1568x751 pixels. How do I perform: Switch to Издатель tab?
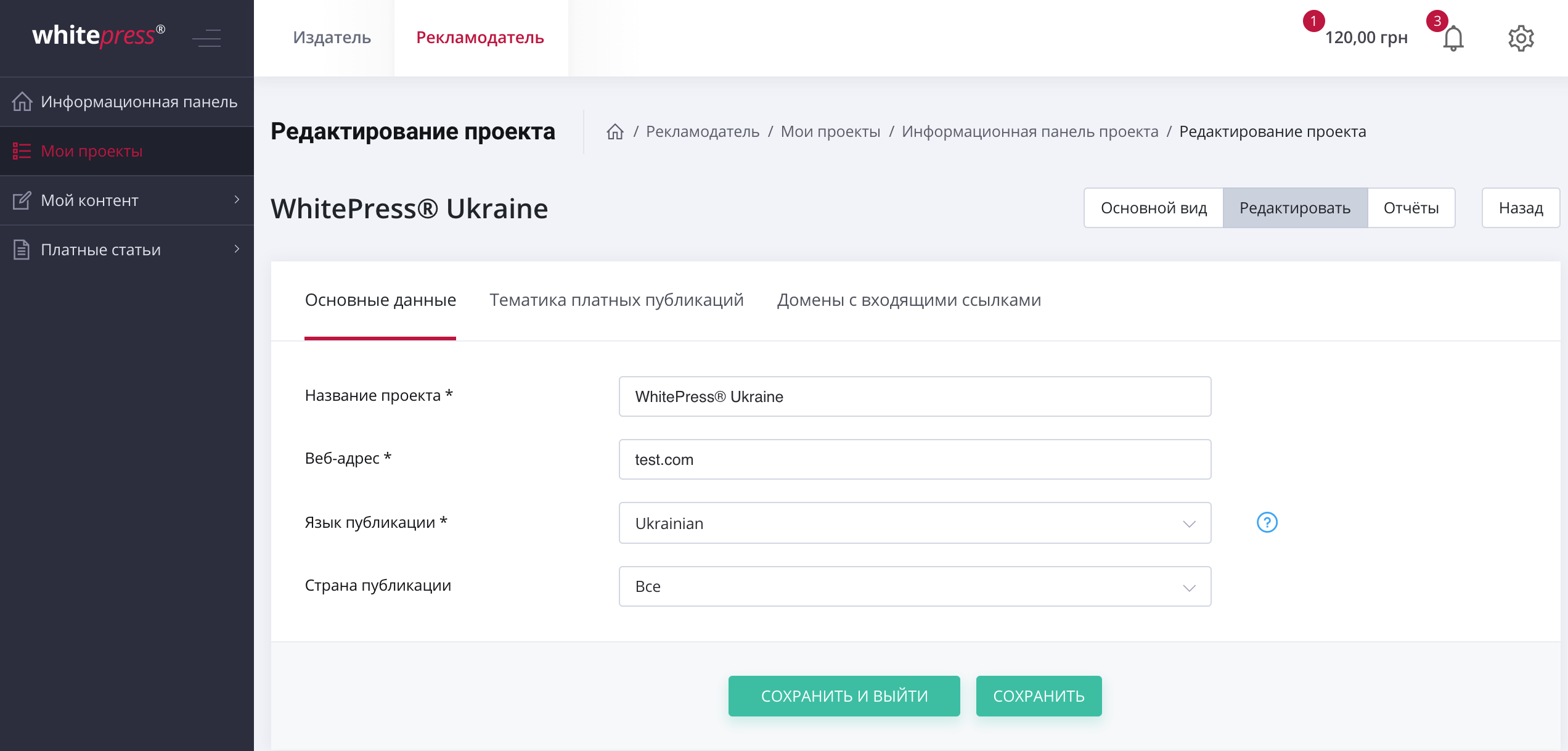pyautogui.click(x=332, y=38)
